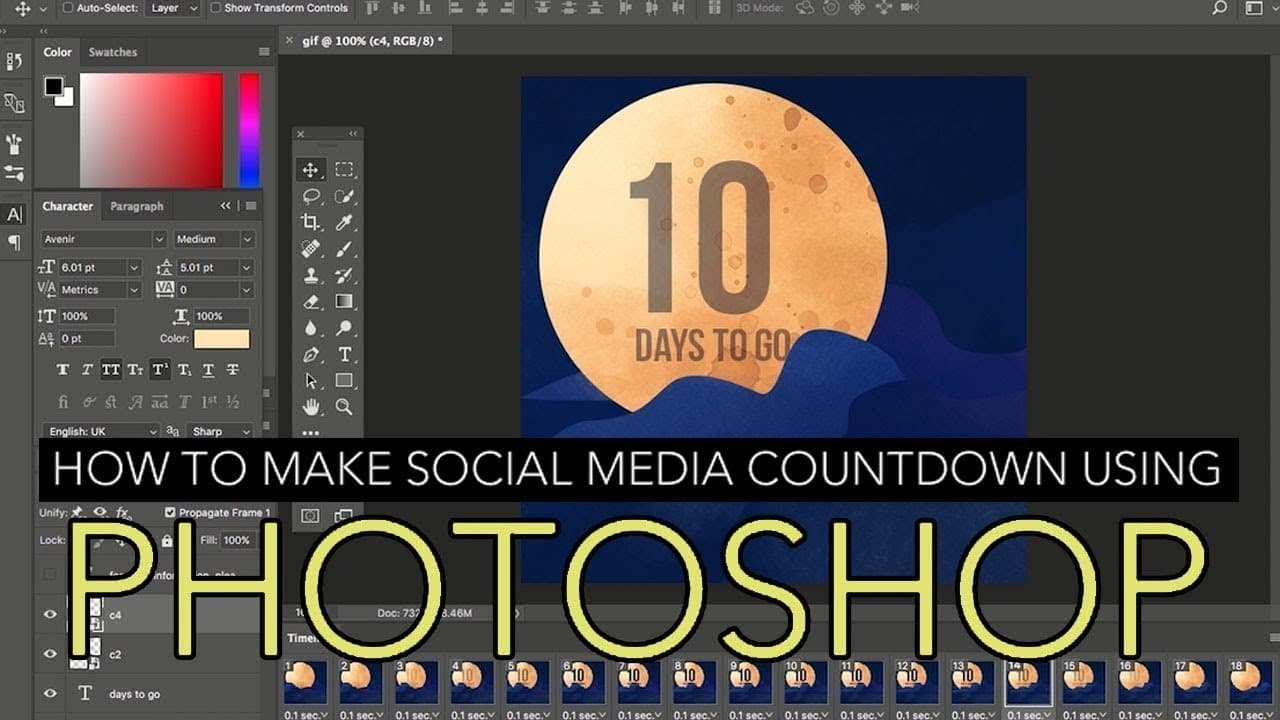Open the English: UK language dropdown

[x=100, y=432]
